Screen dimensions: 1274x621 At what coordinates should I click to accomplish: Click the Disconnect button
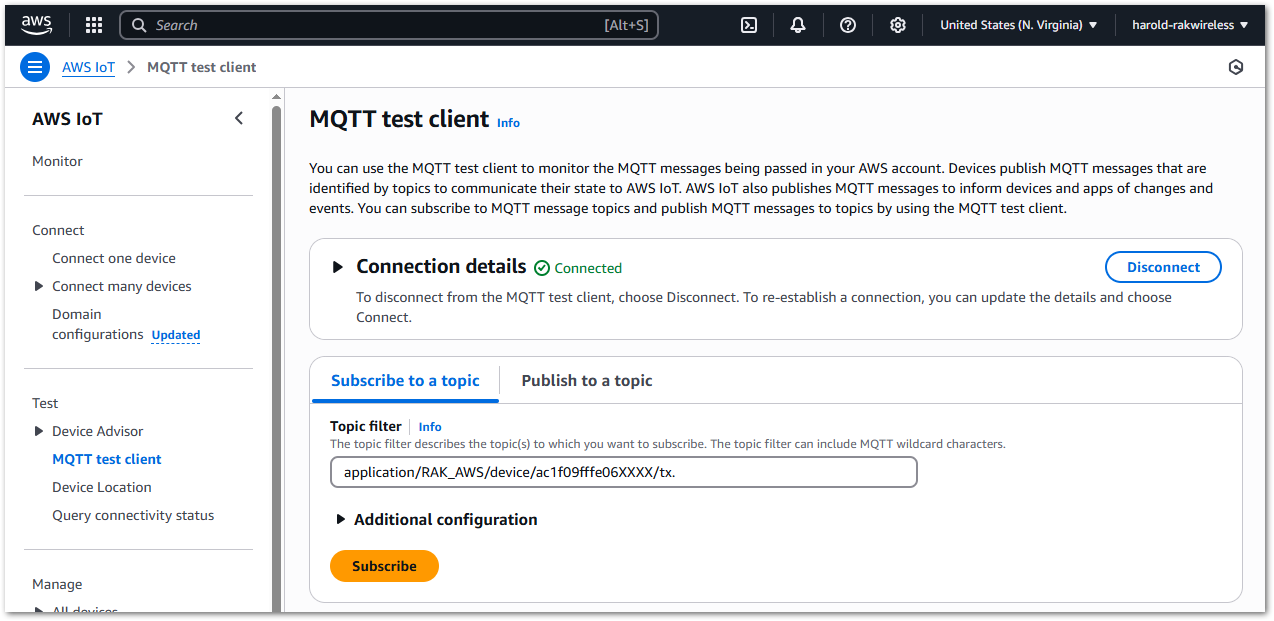tap(1162, 266)
